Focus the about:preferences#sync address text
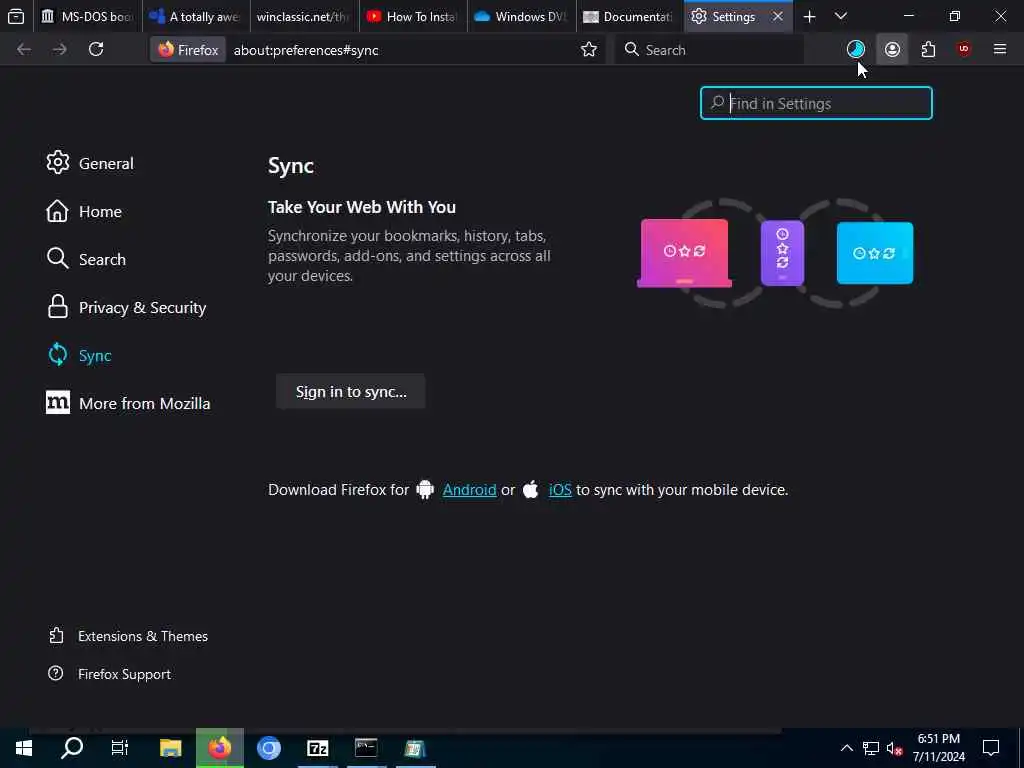 pyautogui.click(x=306, y=50)
